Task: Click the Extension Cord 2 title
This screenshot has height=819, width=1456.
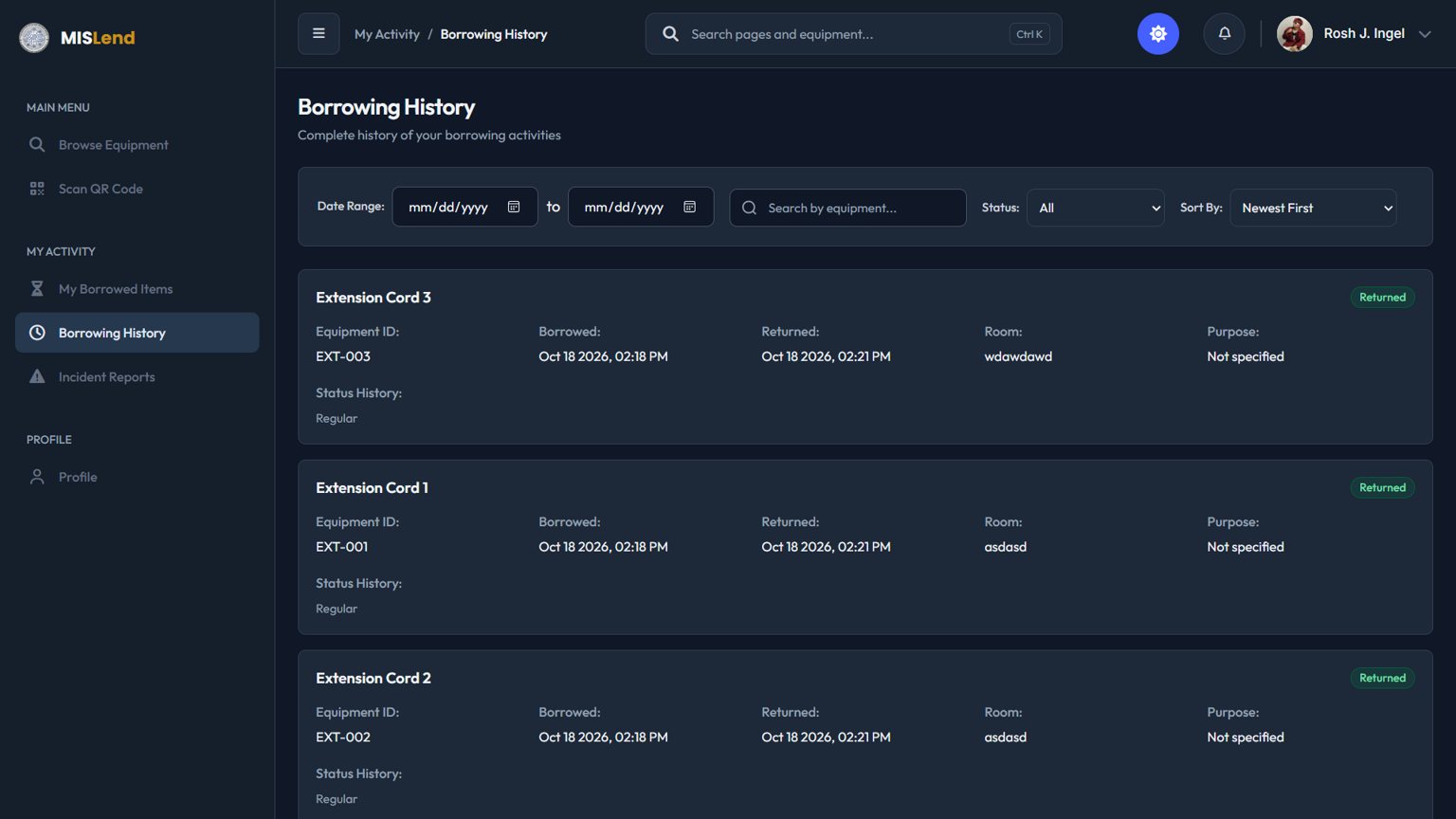Action: coord(373,679)
